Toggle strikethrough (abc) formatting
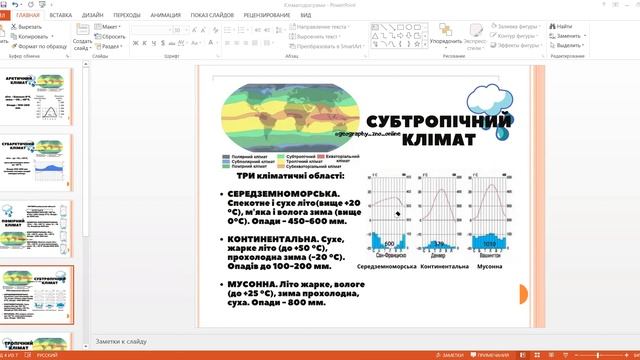Image resolution: width=640 pixels, height=360 pixels. (x=171, y=43)
